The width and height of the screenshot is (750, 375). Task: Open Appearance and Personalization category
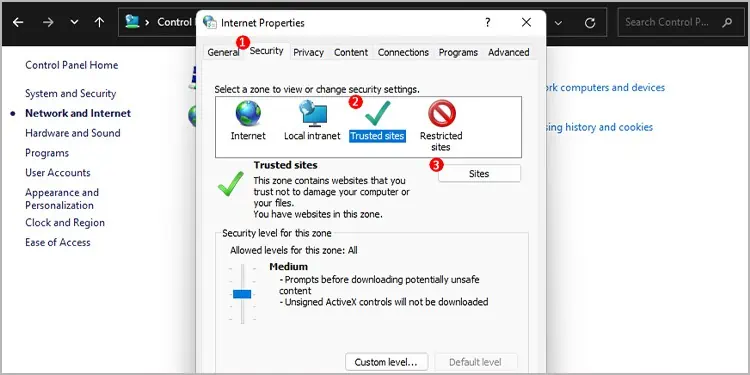pyautogui.click(x=62, y=199)
